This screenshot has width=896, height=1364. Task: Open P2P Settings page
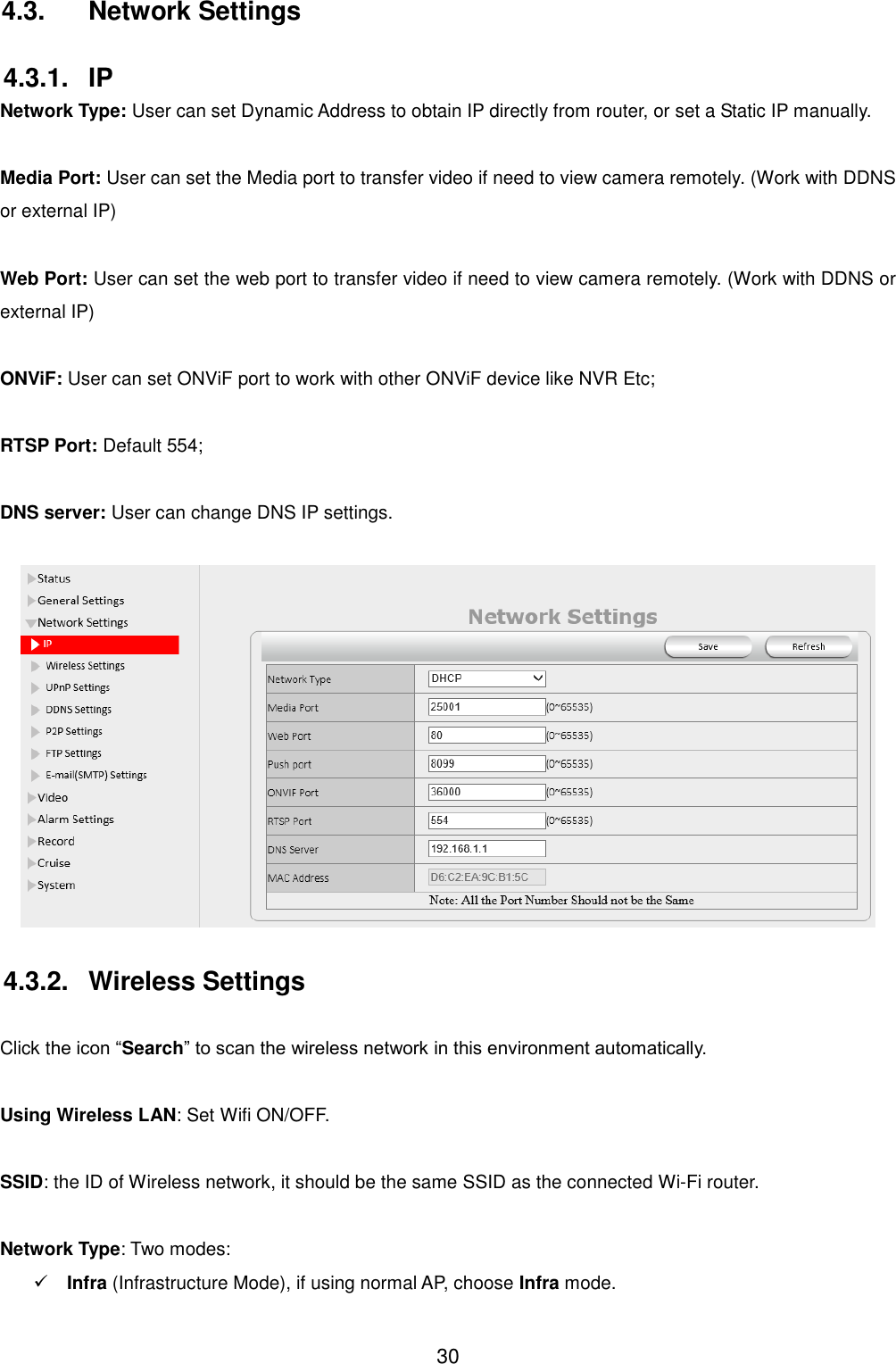[73, 731]
